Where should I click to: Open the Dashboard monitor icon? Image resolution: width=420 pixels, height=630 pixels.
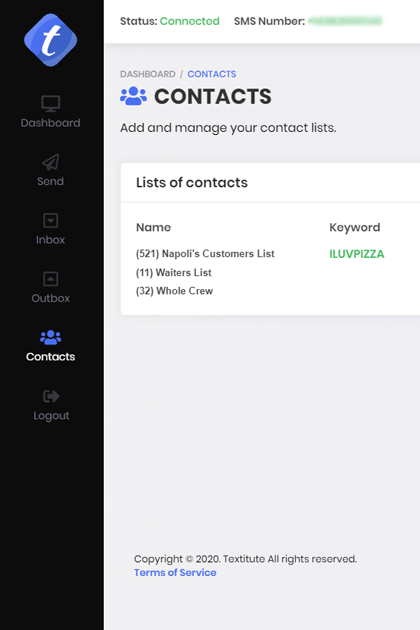pos(51,104)
